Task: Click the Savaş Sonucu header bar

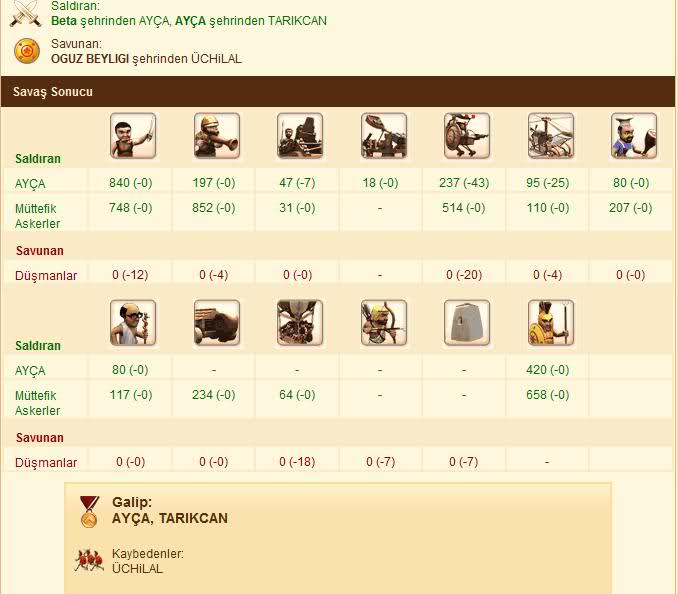Action: pyautogui.click(x=339, y=91)
